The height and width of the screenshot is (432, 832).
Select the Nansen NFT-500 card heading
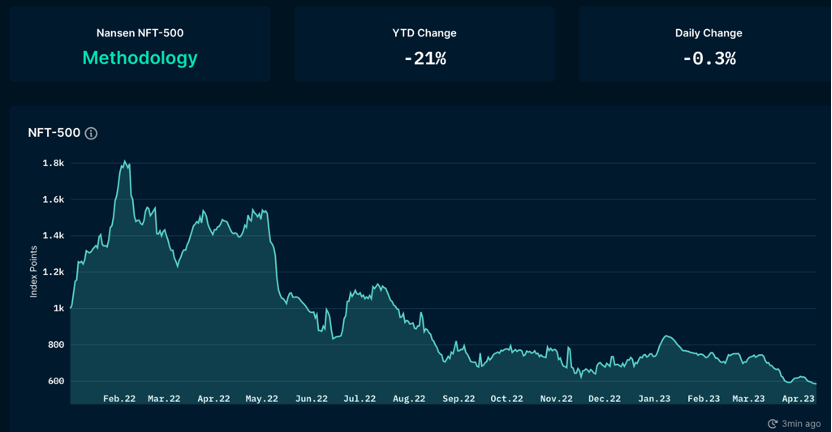[x=140, y=33]
